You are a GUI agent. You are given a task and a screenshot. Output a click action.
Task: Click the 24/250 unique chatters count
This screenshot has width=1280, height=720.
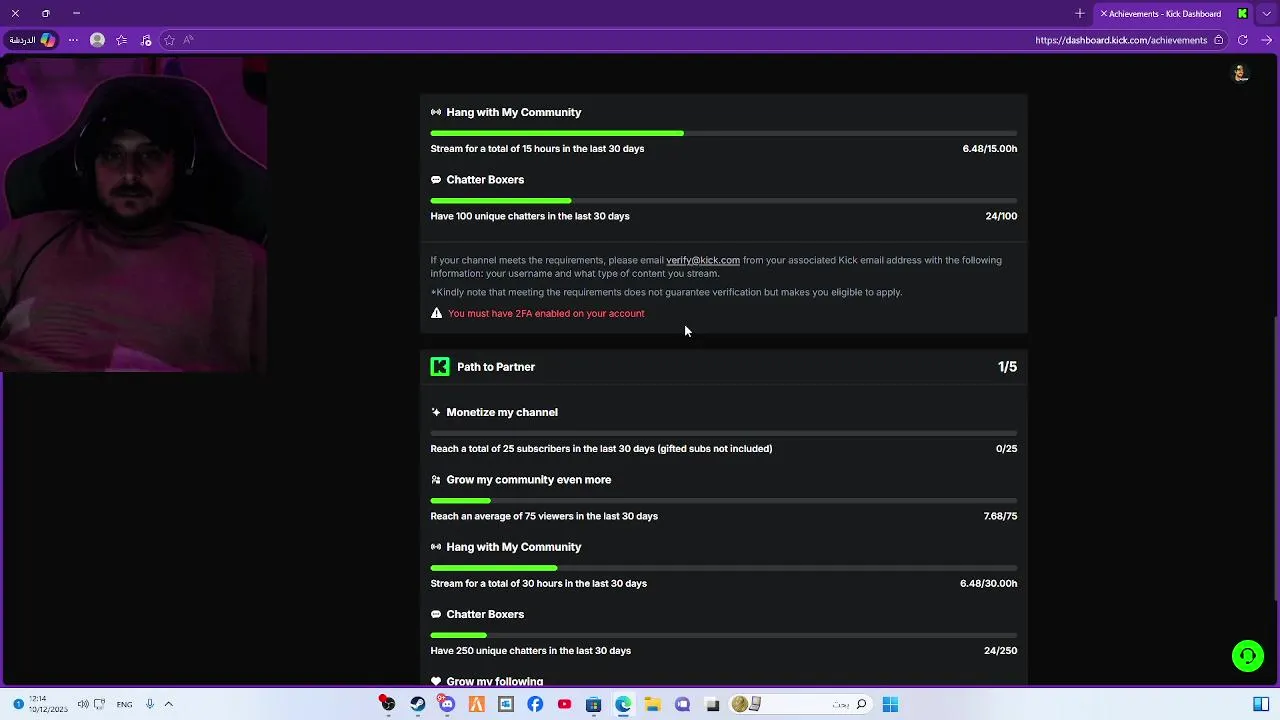pos(1000,651)
